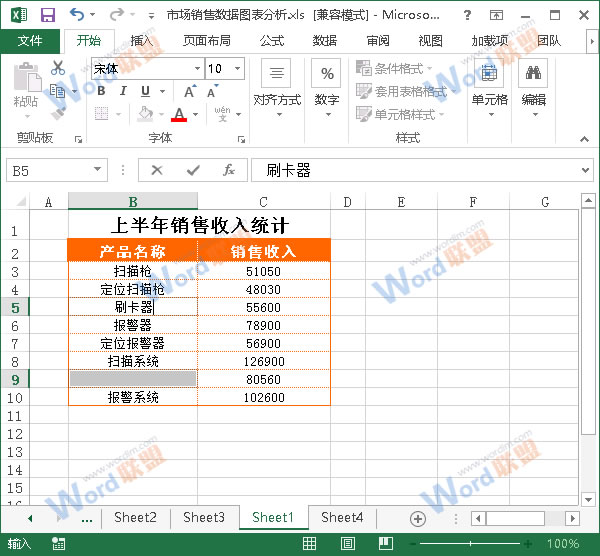Select cell C8 containing 126900
600x556 pixels.
click(264, 361)
